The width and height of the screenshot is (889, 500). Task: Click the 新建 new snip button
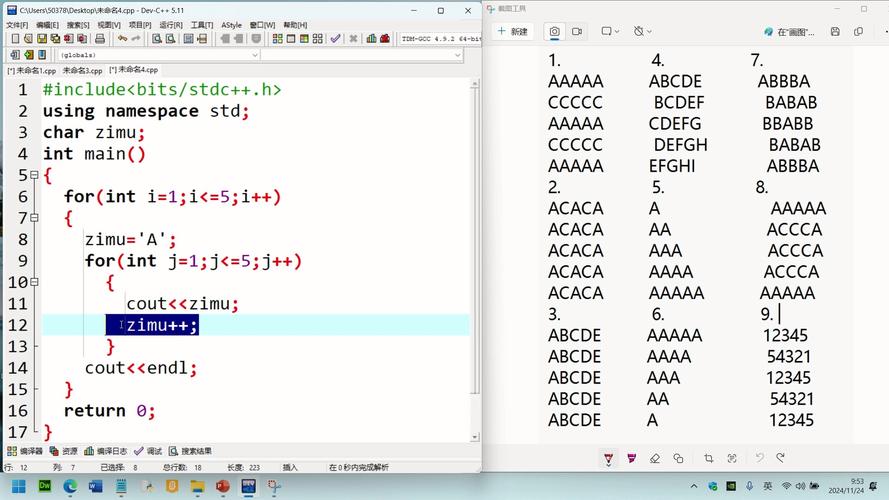512,31
